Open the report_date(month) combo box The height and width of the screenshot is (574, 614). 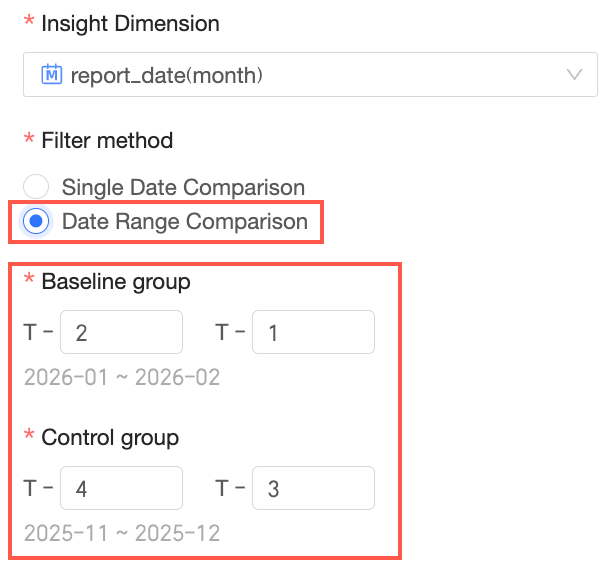coord(300,74)
